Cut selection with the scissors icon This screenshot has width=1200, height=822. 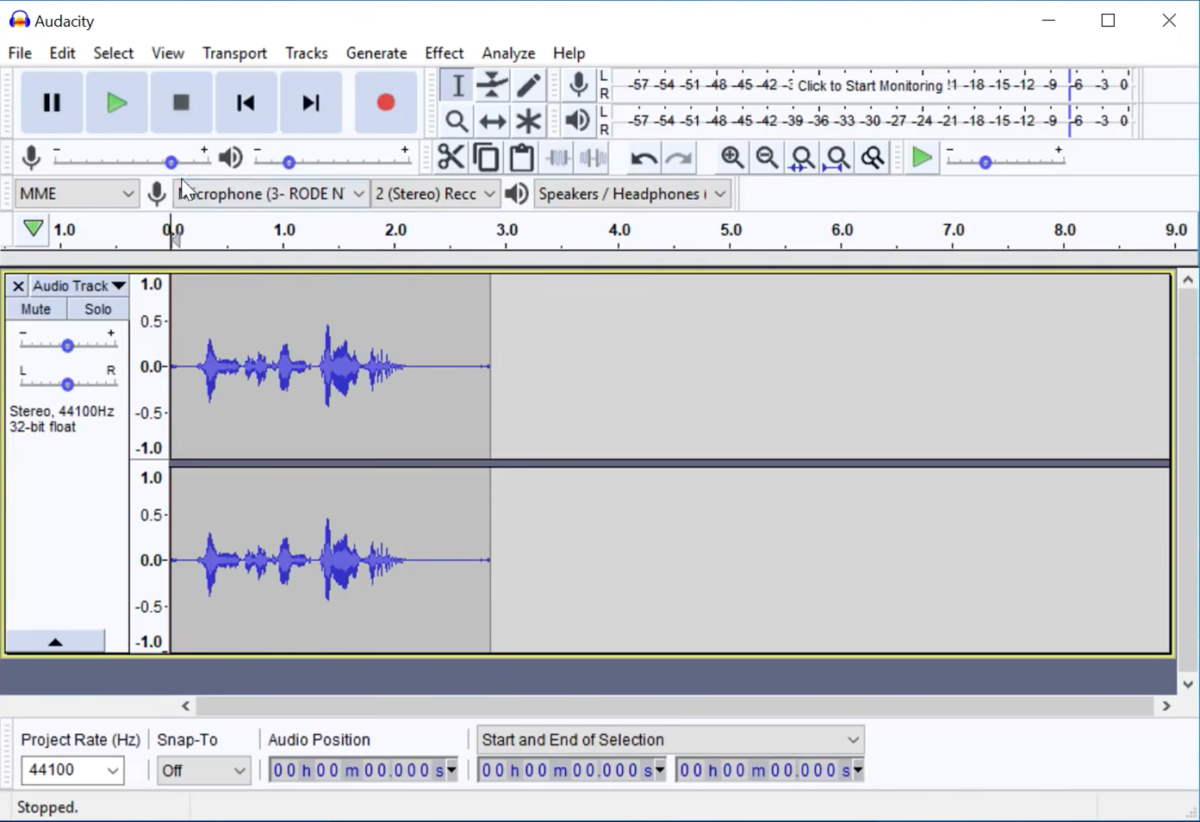(451, 158)
